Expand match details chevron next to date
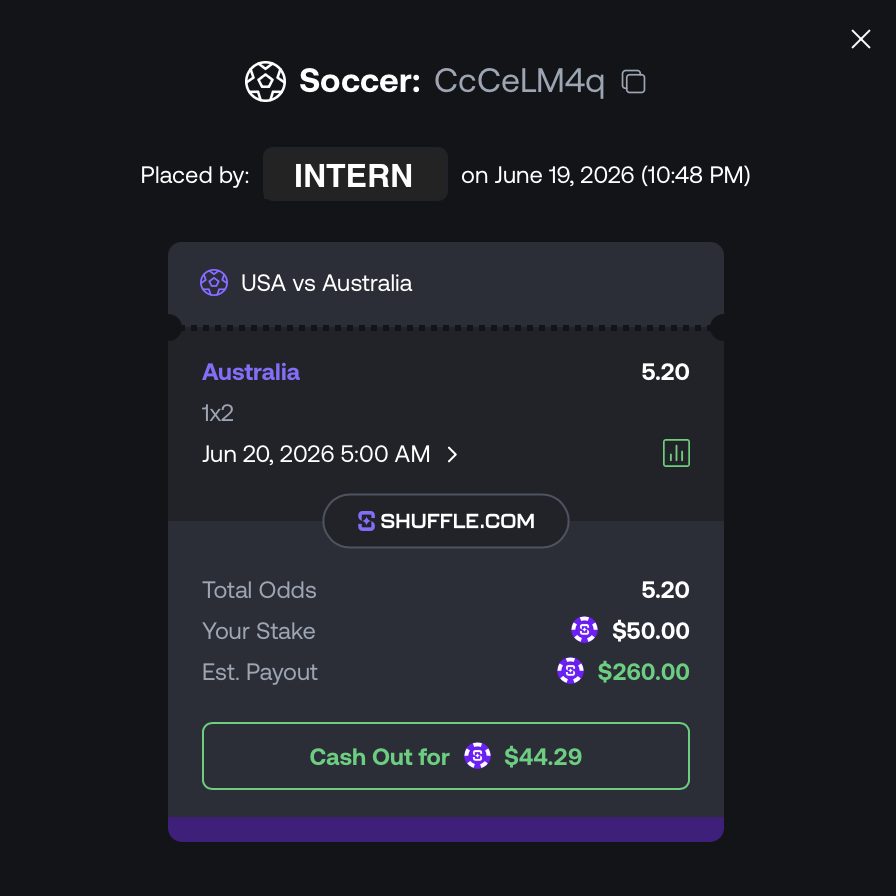 coord(452,455)
